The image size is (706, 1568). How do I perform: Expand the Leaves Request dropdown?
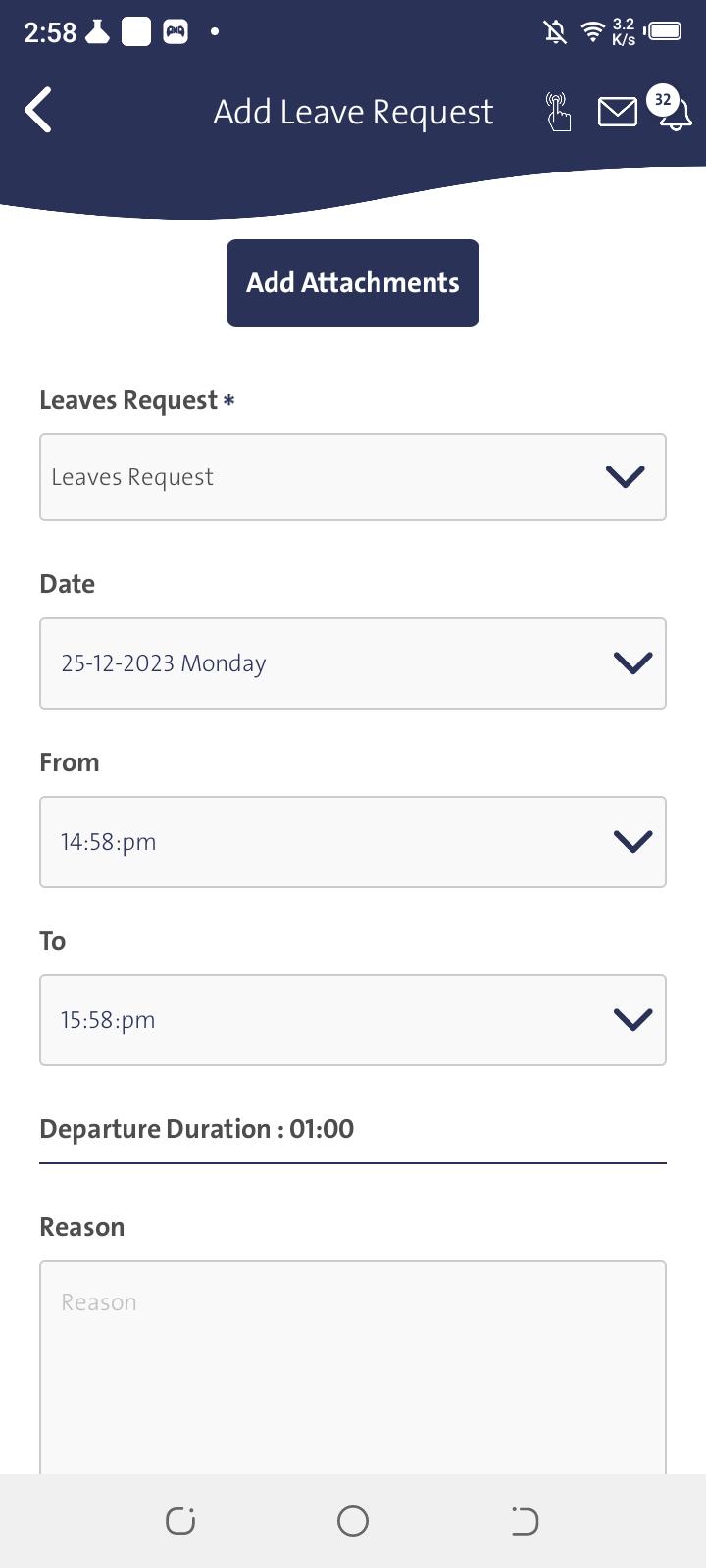[x=353, y=477]
